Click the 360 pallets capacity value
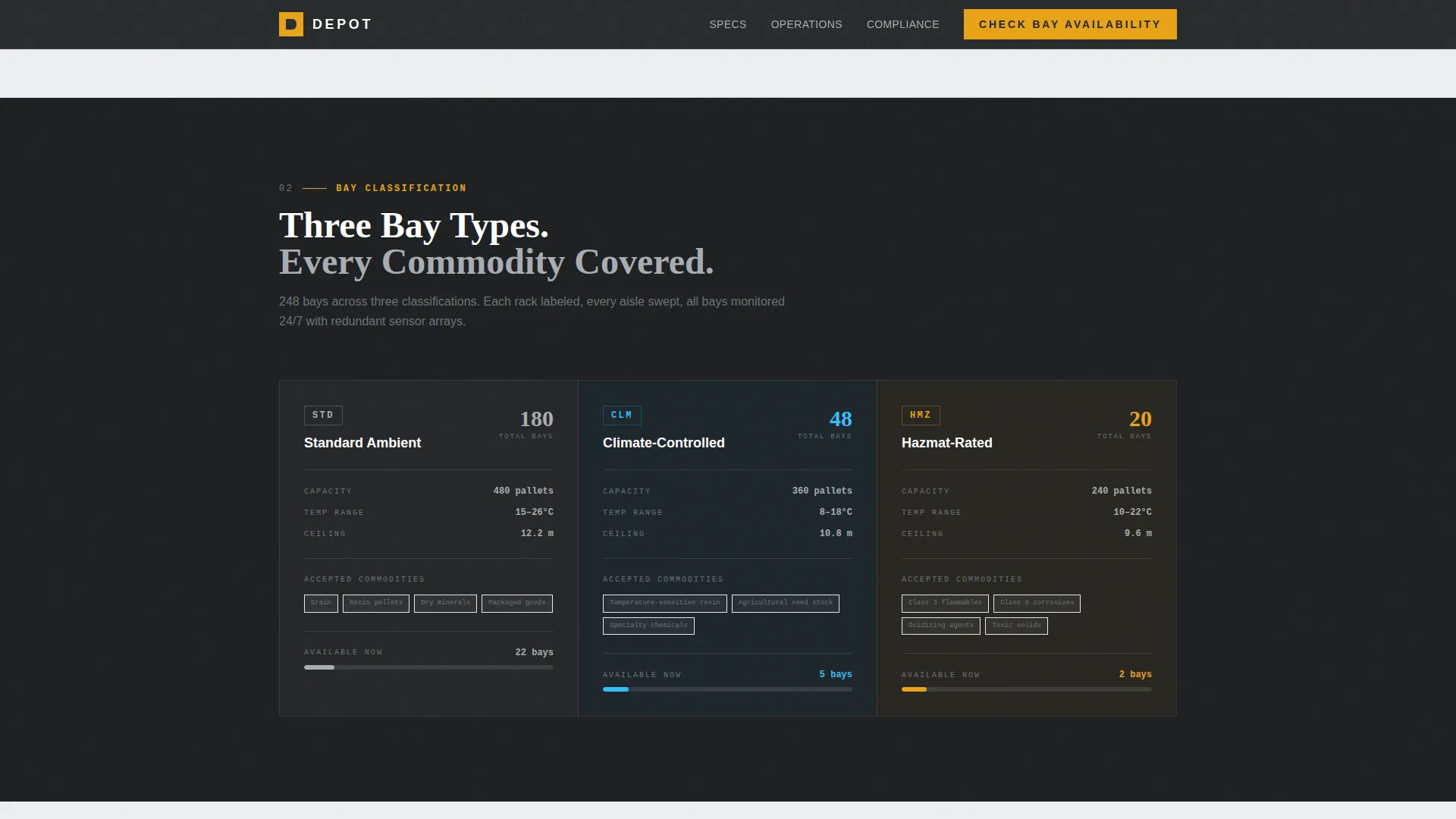 (822, 491)
